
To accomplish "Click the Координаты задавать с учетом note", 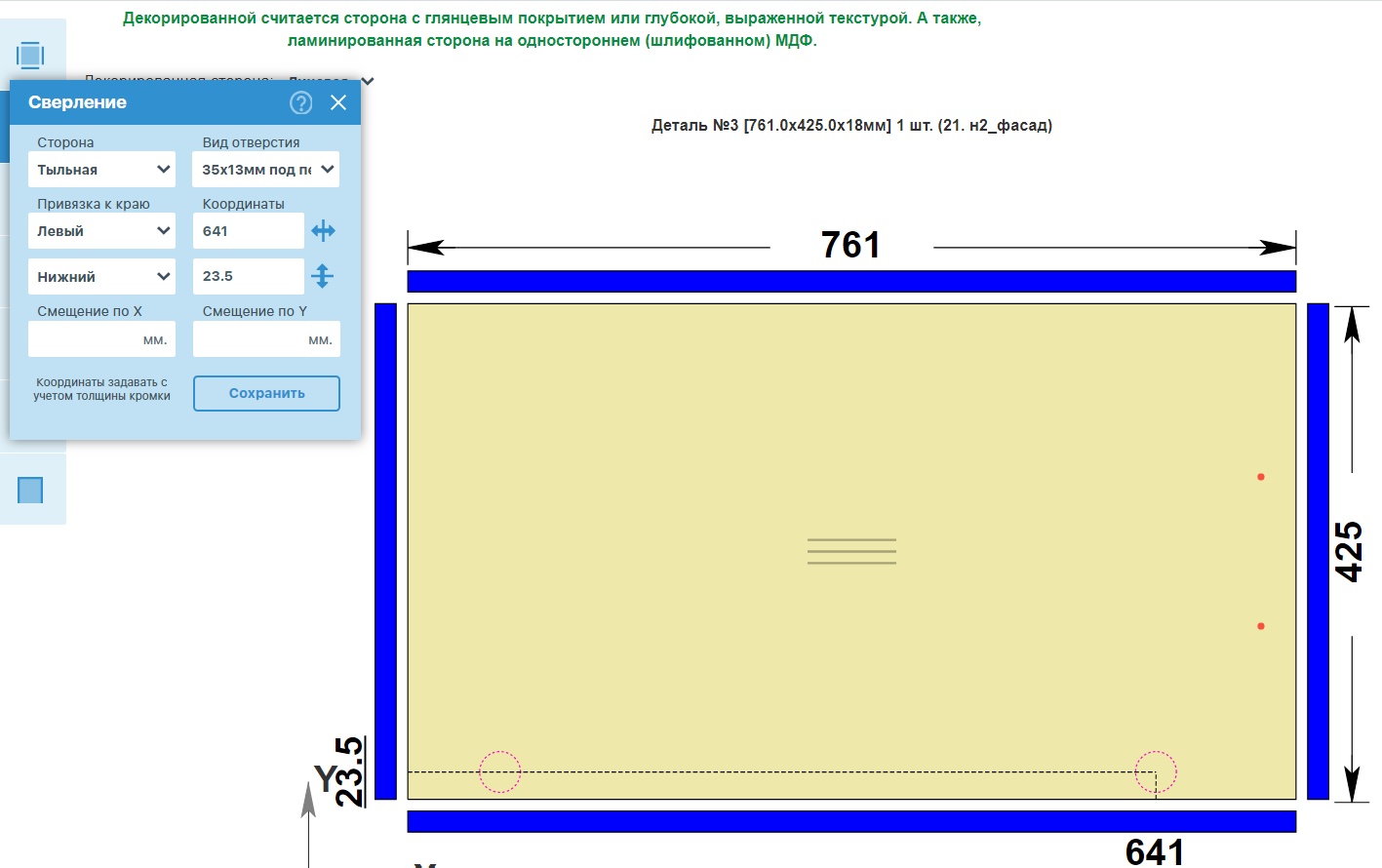I will tap(101, 389).
